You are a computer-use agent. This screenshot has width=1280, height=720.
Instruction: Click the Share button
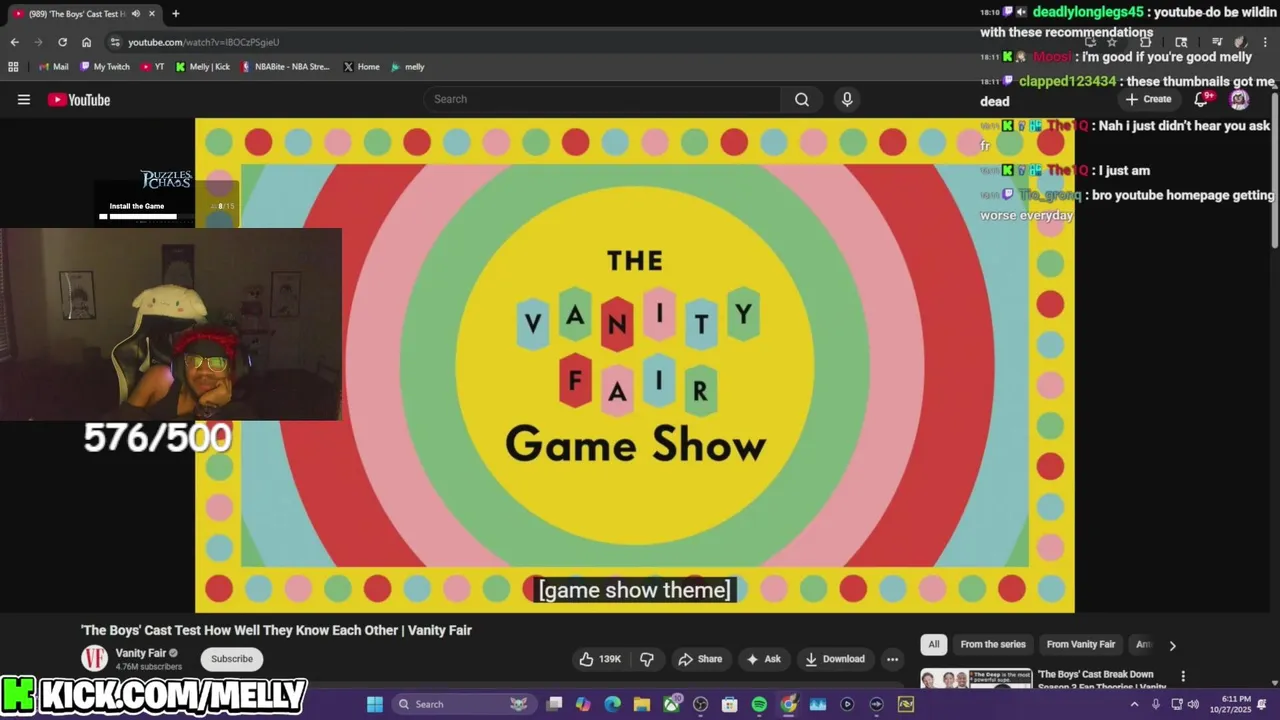(700, 659)
